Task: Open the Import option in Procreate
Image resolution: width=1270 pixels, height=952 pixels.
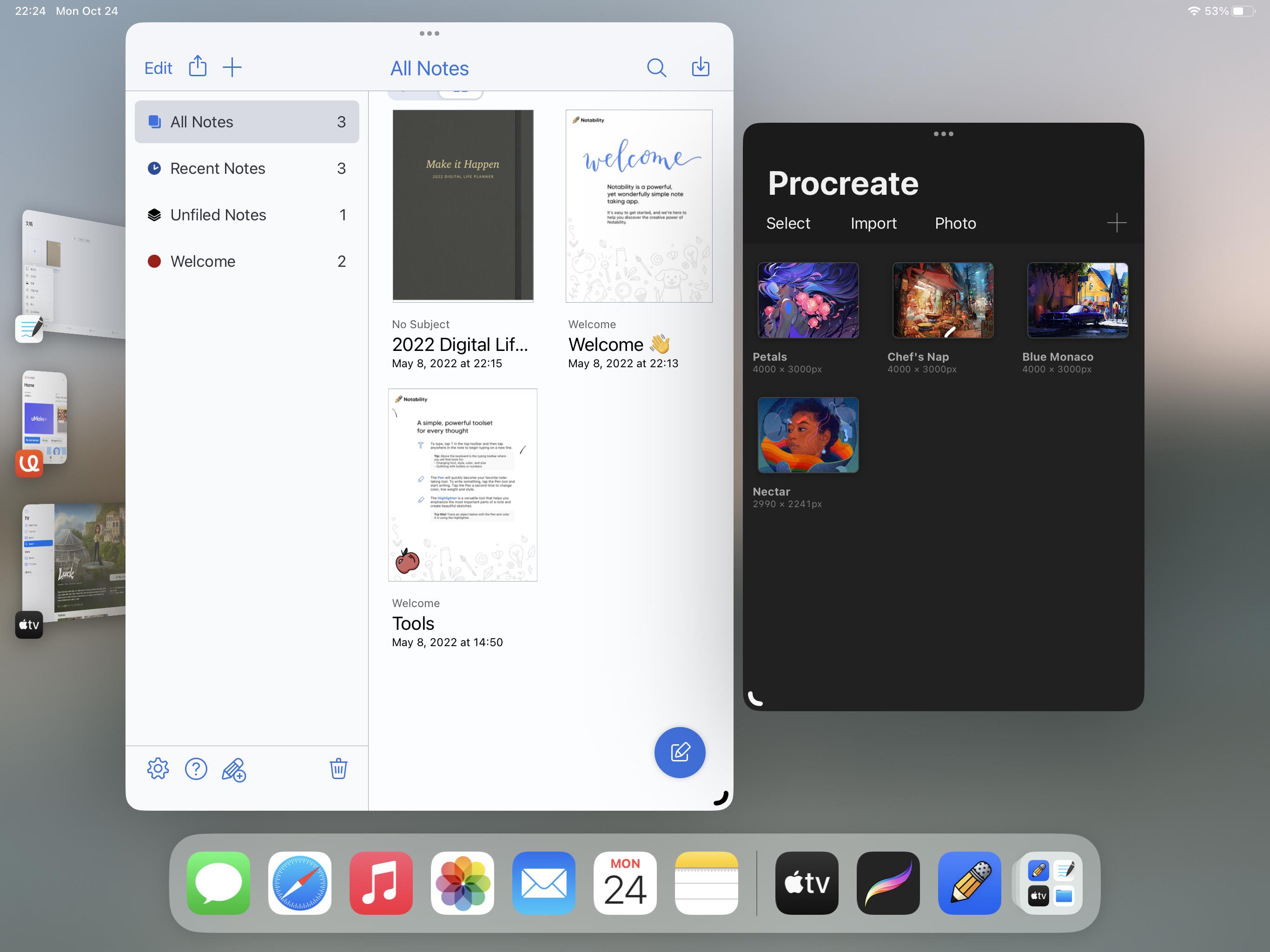Action: [x=873, y=224]
